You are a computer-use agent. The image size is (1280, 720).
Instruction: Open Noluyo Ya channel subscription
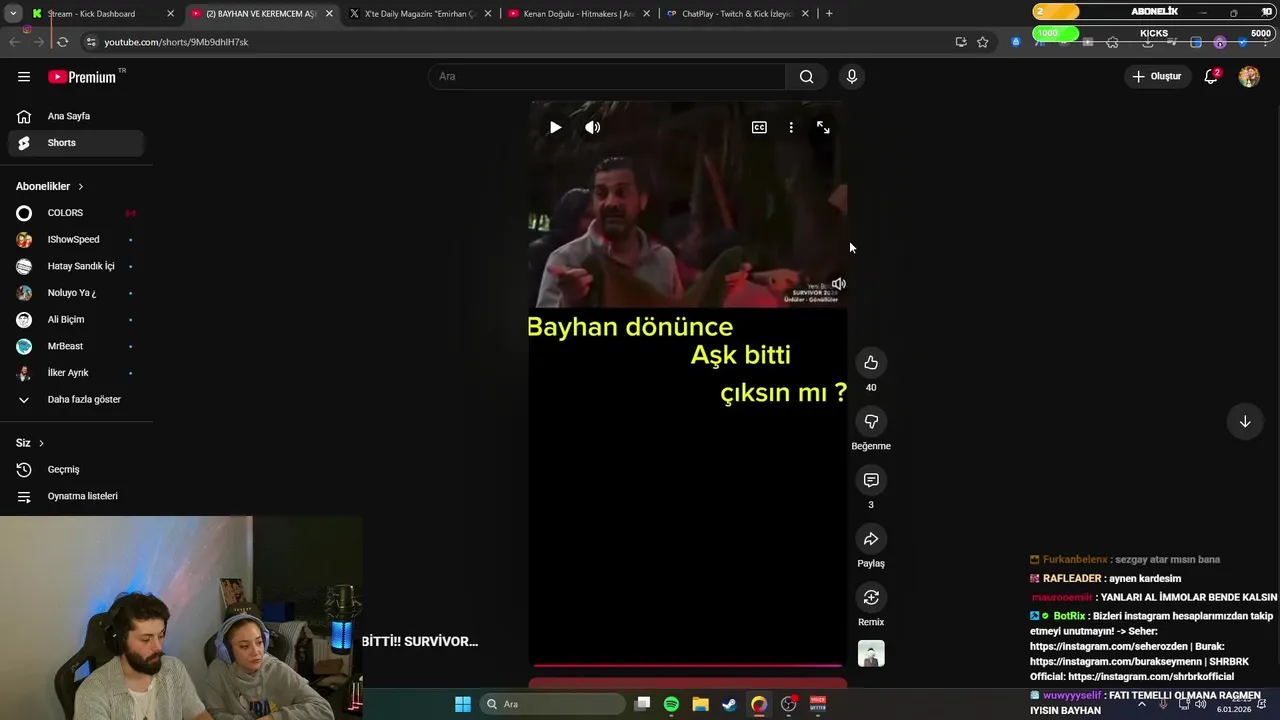[76, 293]
